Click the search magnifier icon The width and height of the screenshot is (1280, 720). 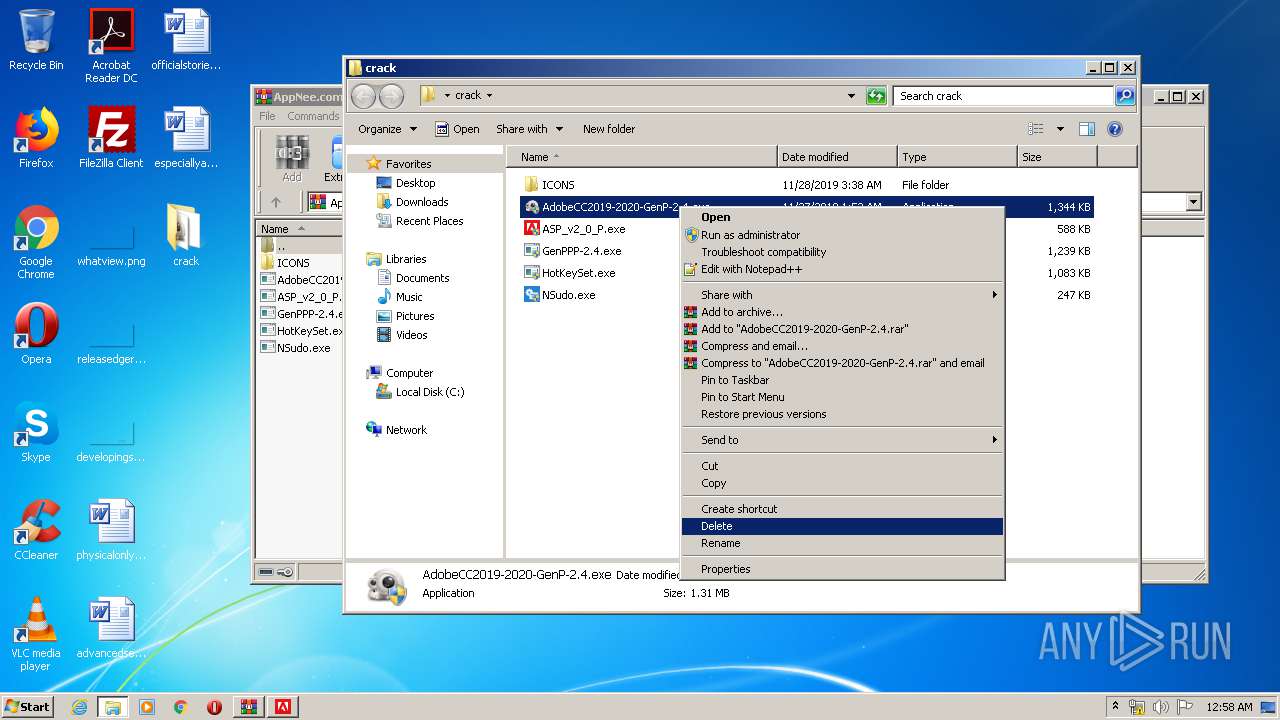pos(1125,96)
